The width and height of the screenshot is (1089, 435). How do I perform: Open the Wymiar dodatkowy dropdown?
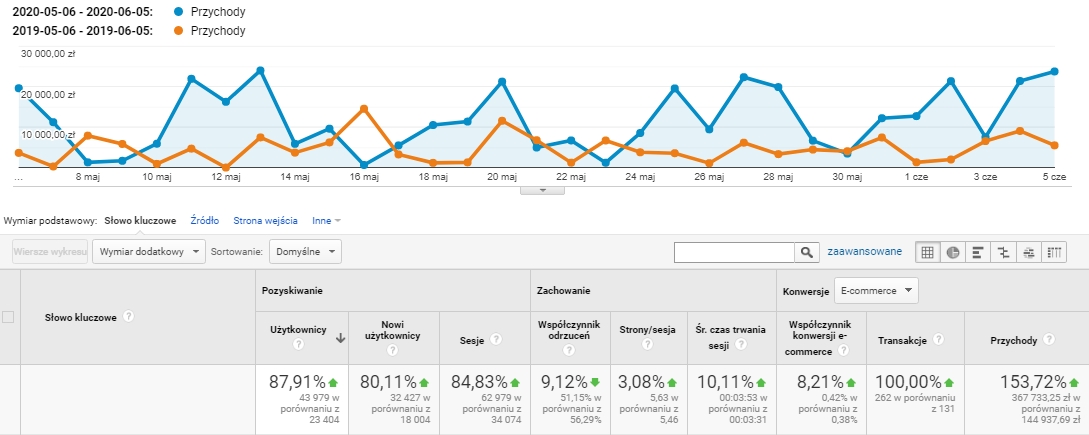pos(149,252)
